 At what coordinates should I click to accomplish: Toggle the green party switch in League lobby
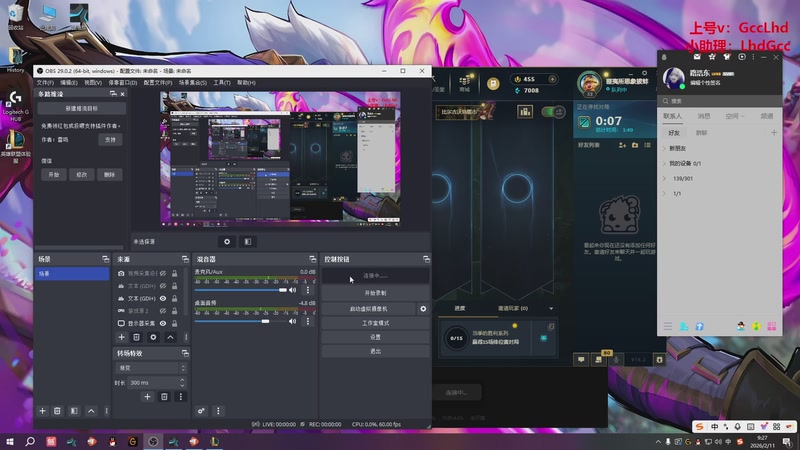pos(553,111)
